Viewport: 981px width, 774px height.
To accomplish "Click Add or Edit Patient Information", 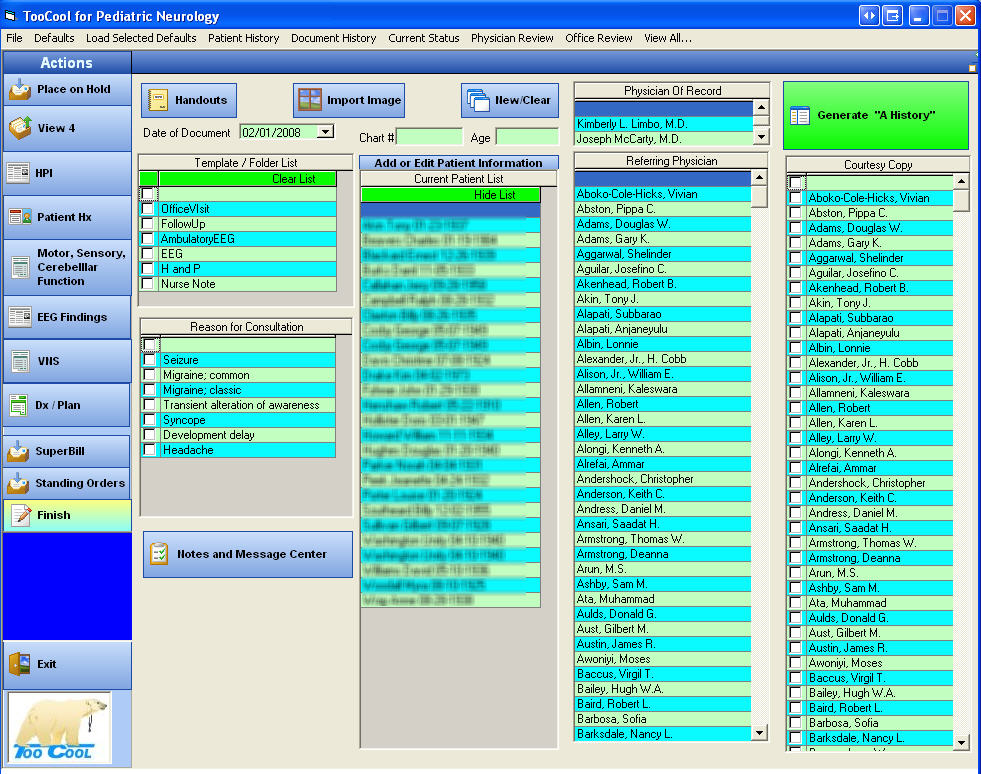I will point(459,163).
